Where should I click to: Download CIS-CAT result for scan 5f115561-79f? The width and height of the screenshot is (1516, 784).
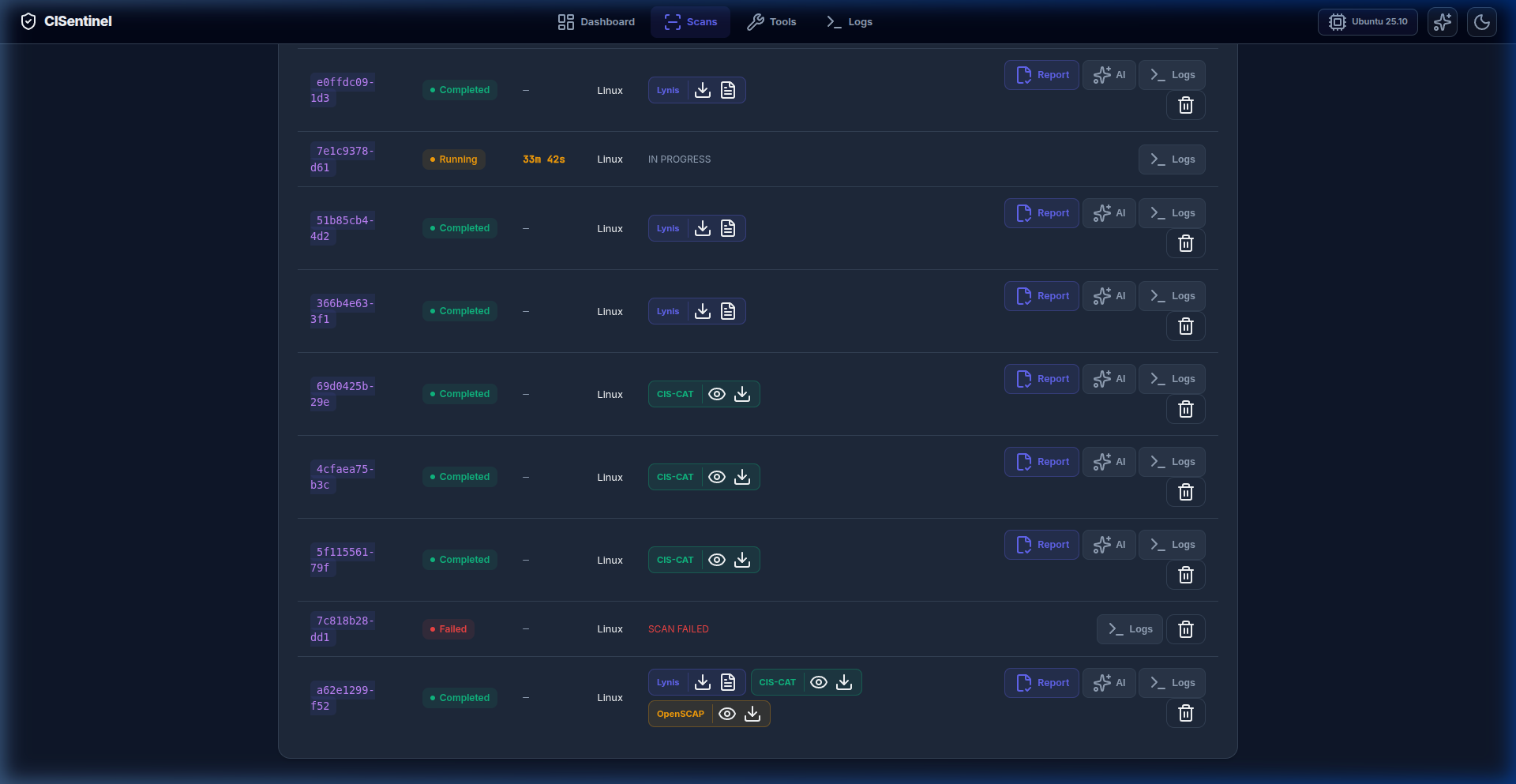point(742,560)
